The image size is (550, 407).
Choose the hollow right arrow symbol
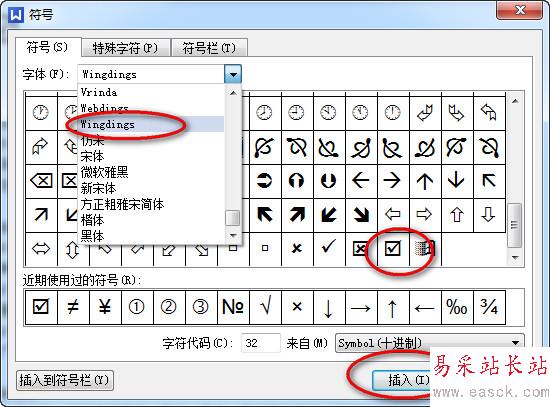click(424, 215)
